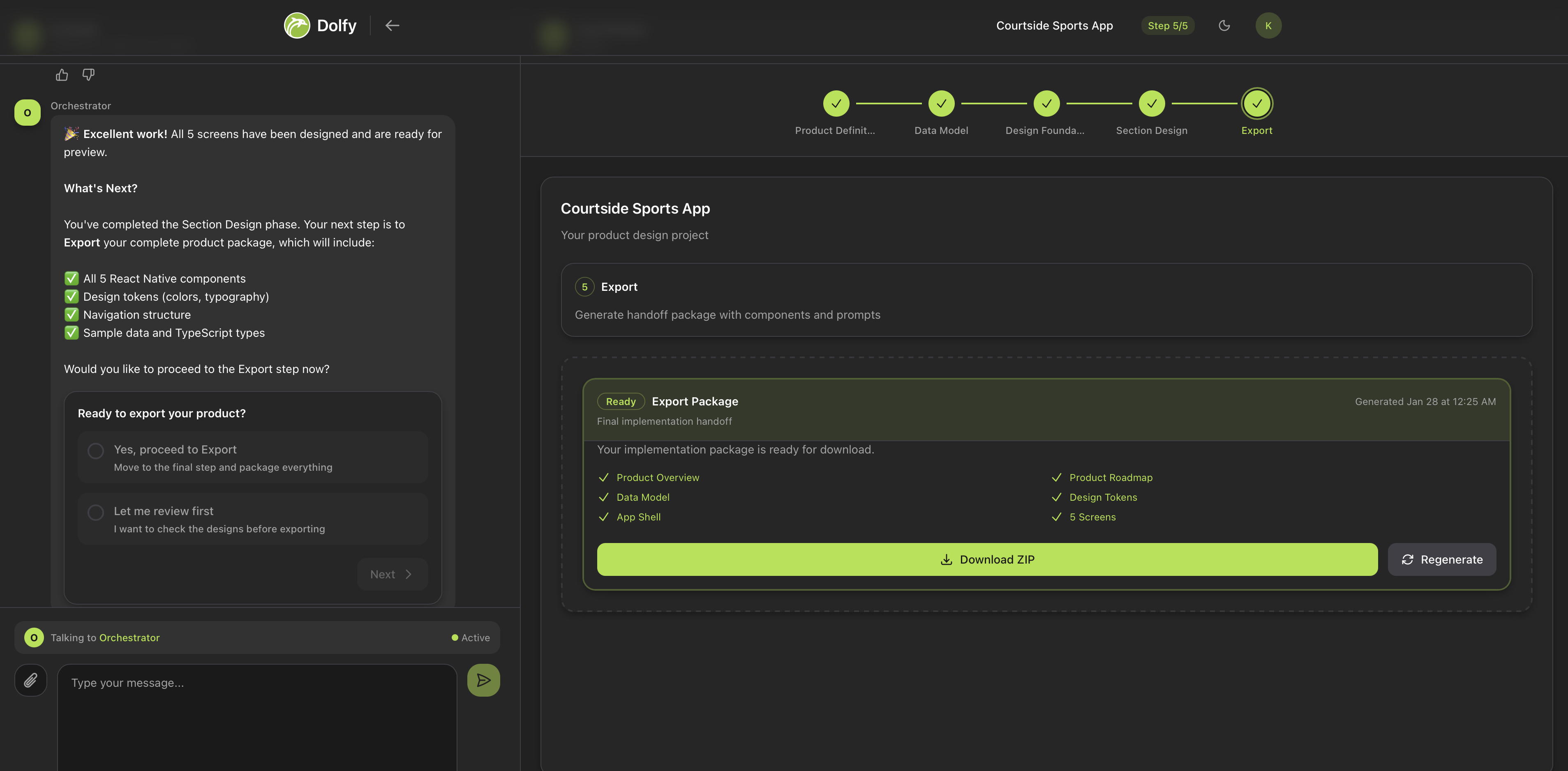Toggle dark mode with the moon icon
Image resolution: width=1568 pixels, height=771 pixels.
pos(1225,25)
